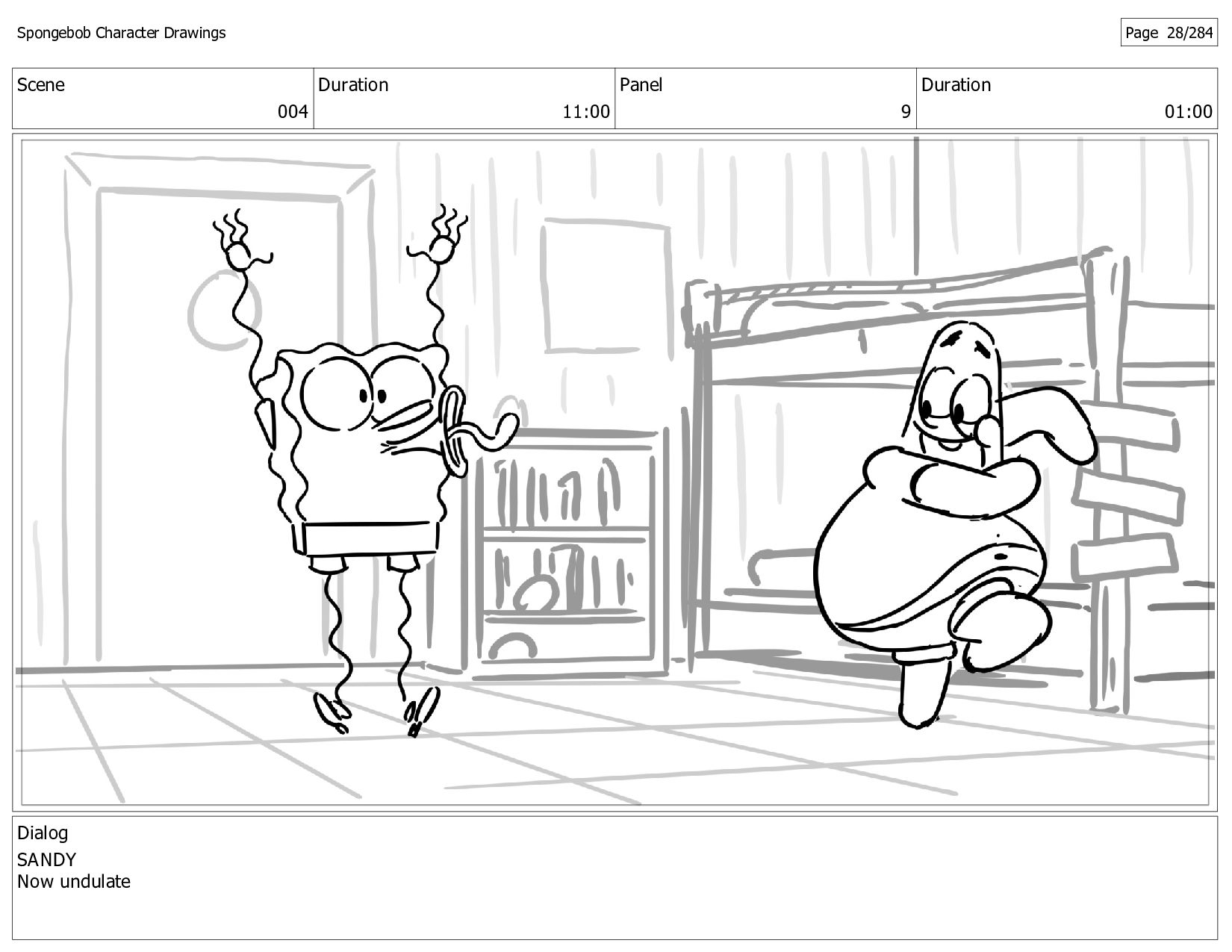This screenshot has height=952, width=1232.
Task: Click the scene duration value "11:00"
Action: pos(586,112)
